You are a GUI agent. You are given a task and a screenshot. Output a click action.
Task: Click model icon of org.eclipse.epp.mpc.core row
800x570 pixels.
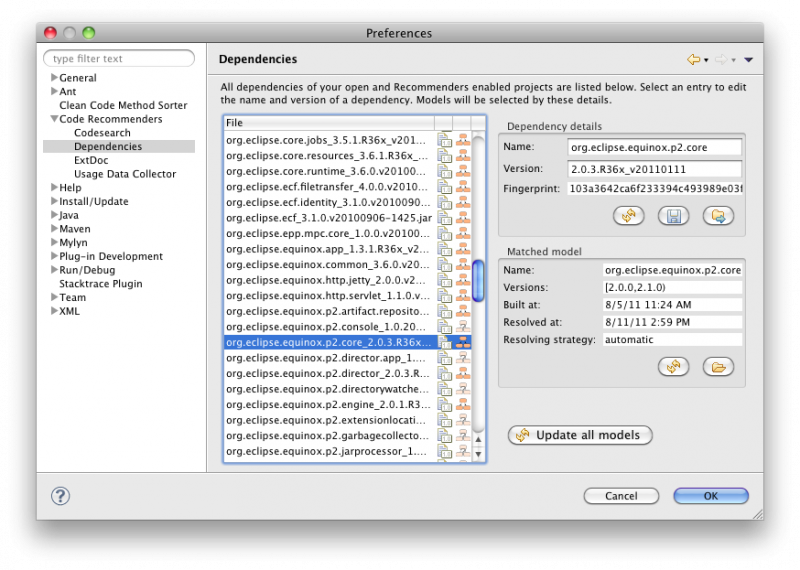(463, 233)
